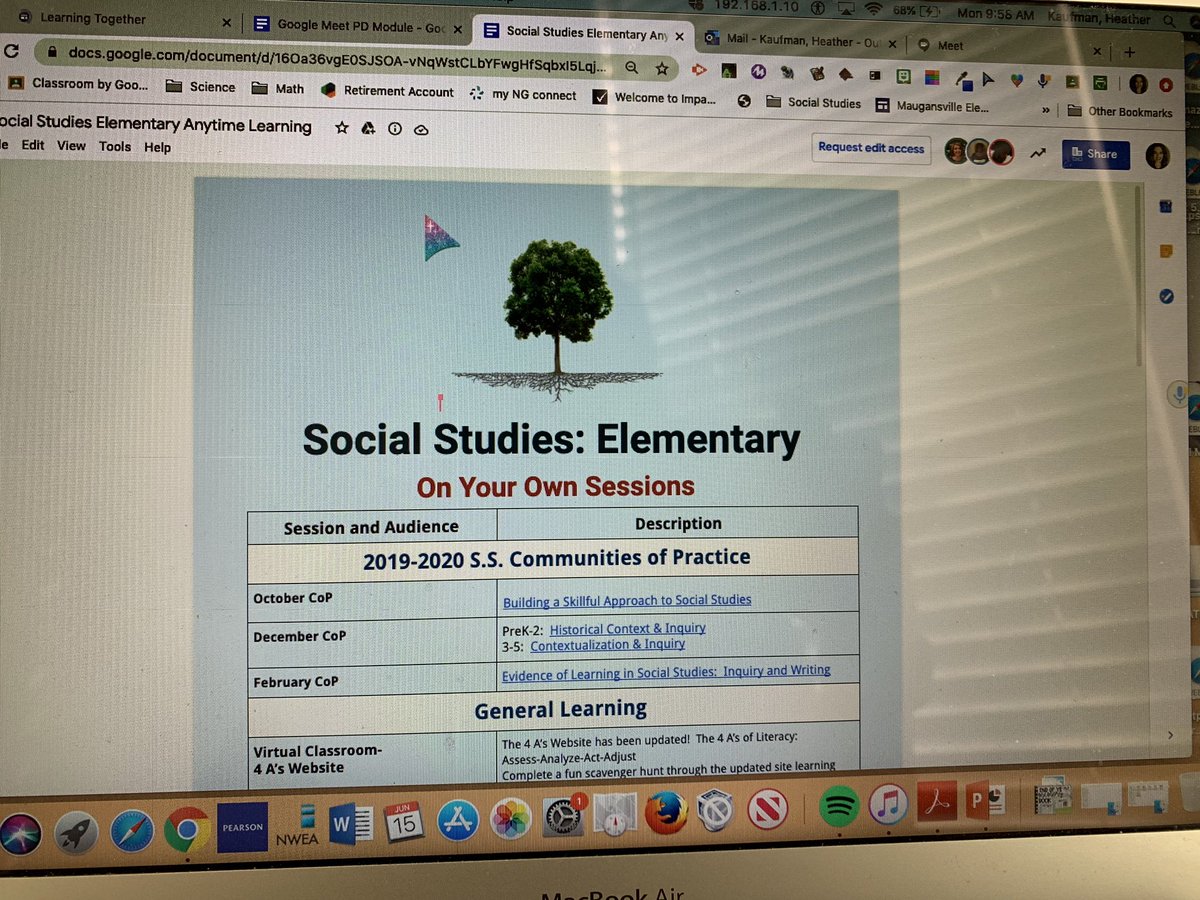The width and height of the screenshot is (1200, 900).
Task: Open the Classroom by Google bookmark
Action: tap(78, 84)
